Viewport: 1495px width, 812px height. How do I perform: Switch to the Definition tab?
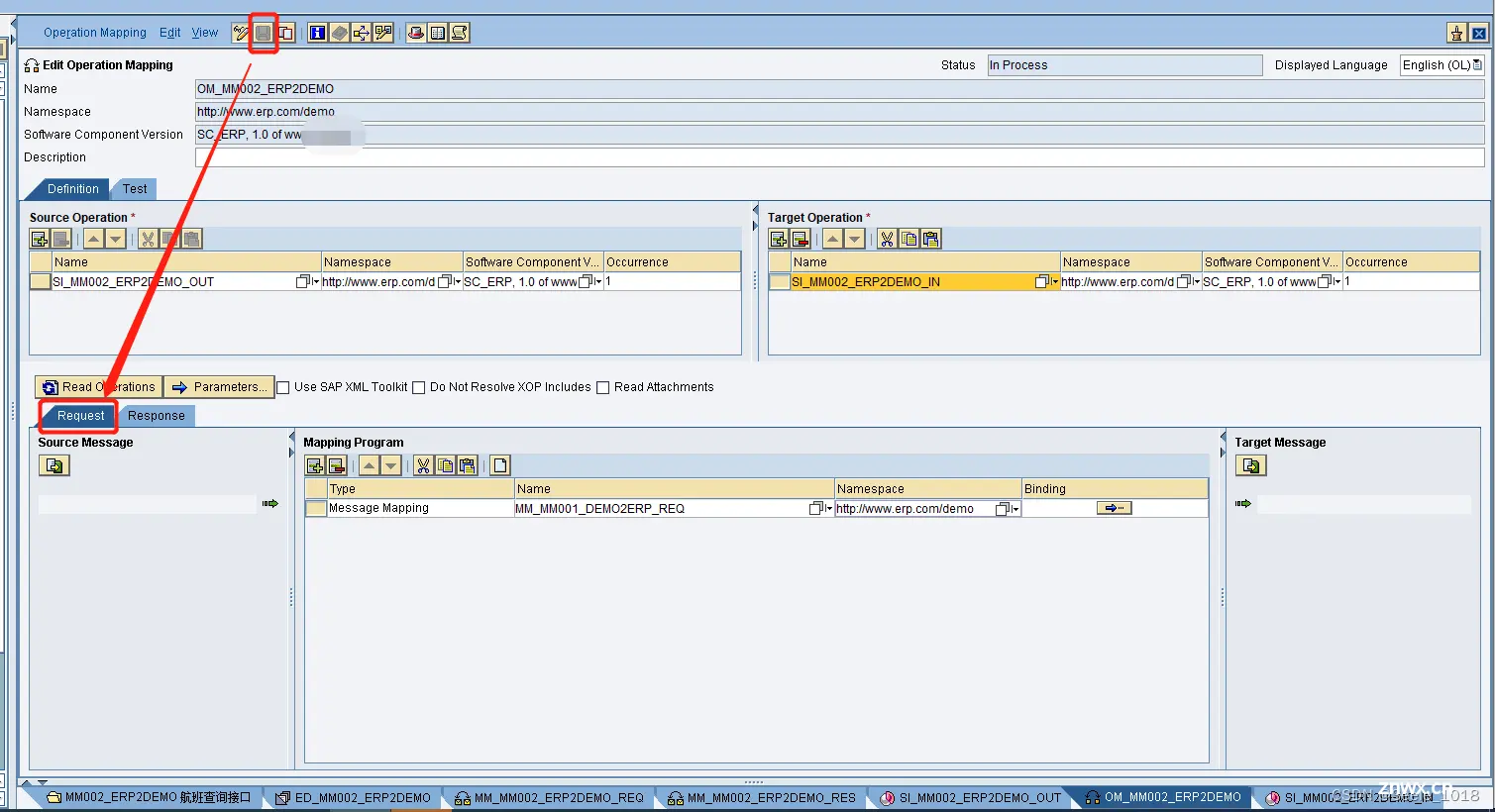click(72, 189)
